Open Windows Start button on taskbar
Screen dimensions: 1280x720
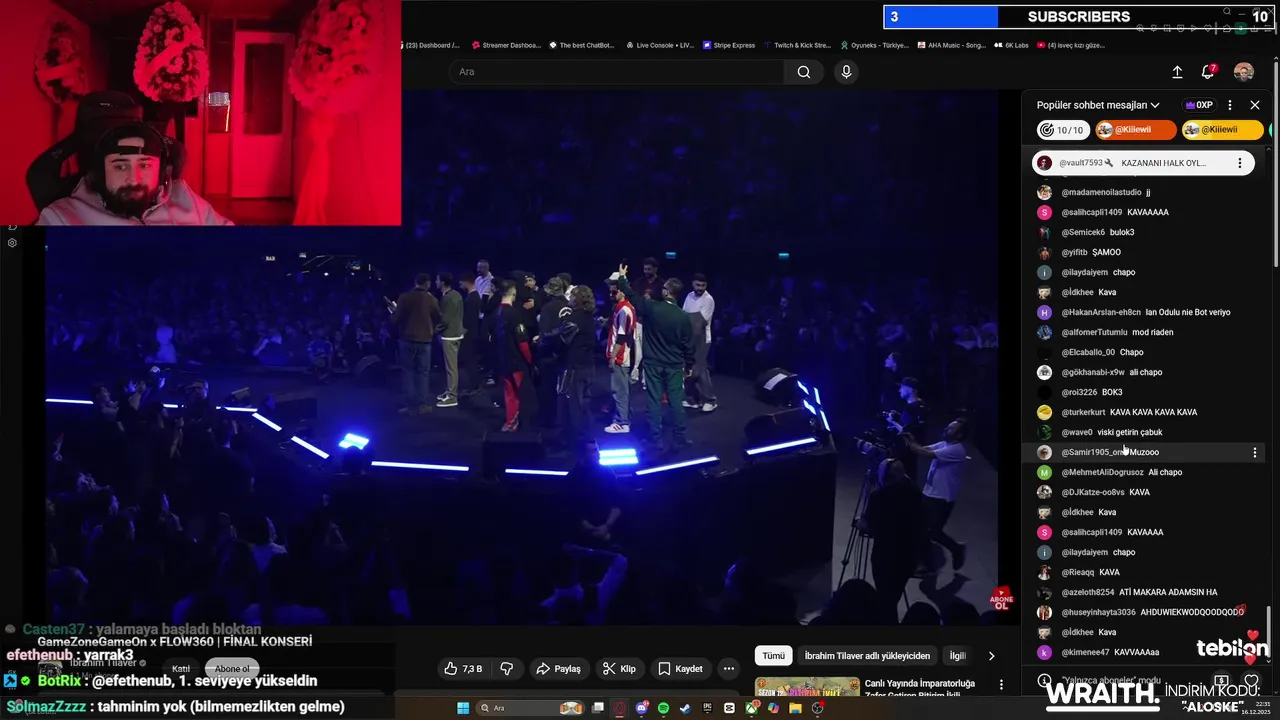point(463,708)
